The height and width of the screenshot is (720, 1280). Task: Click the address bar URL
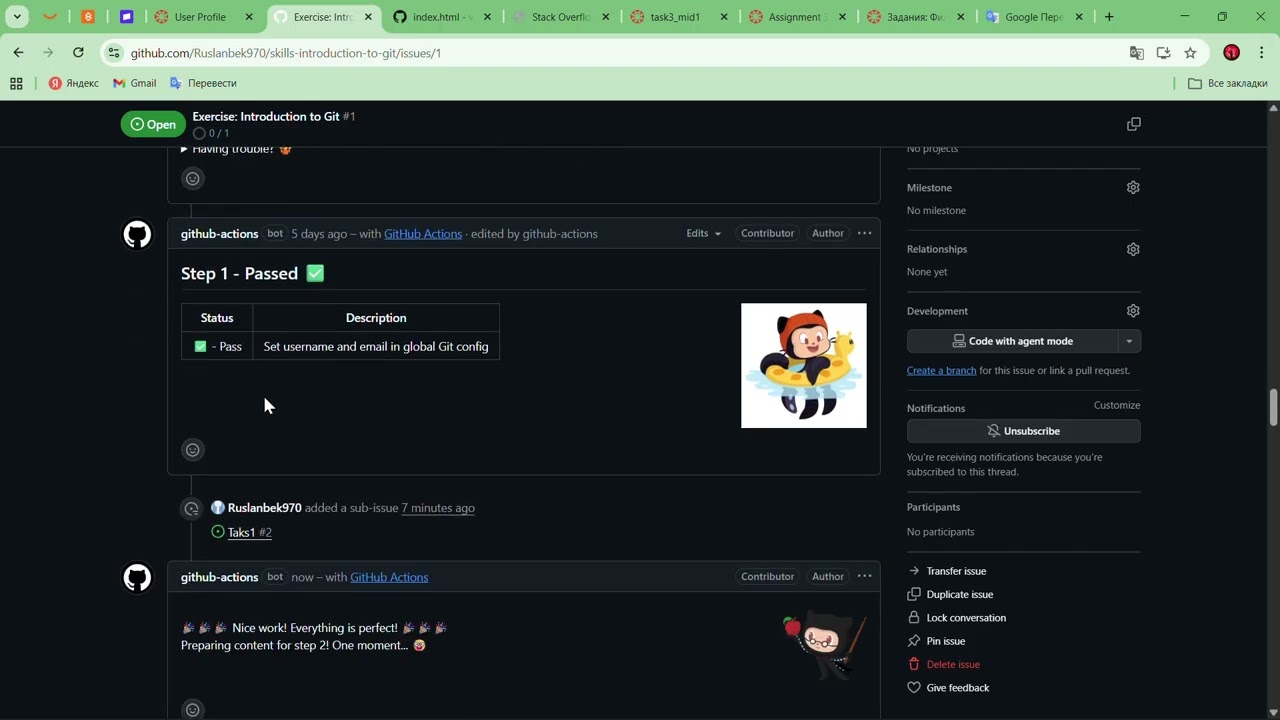[286, 53]
